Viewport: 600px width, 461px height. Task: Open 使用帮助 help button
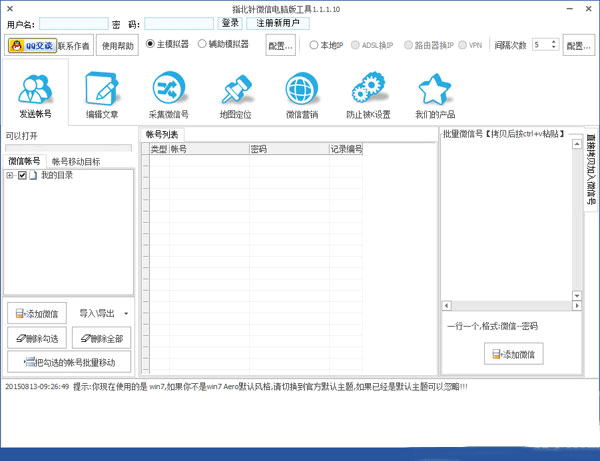(117, 46)
